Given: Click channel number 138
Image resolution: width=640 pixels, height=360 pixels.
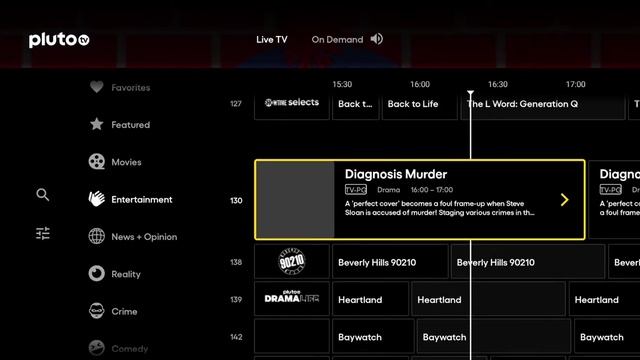Looking at the screenshot, I should (236, 262).
